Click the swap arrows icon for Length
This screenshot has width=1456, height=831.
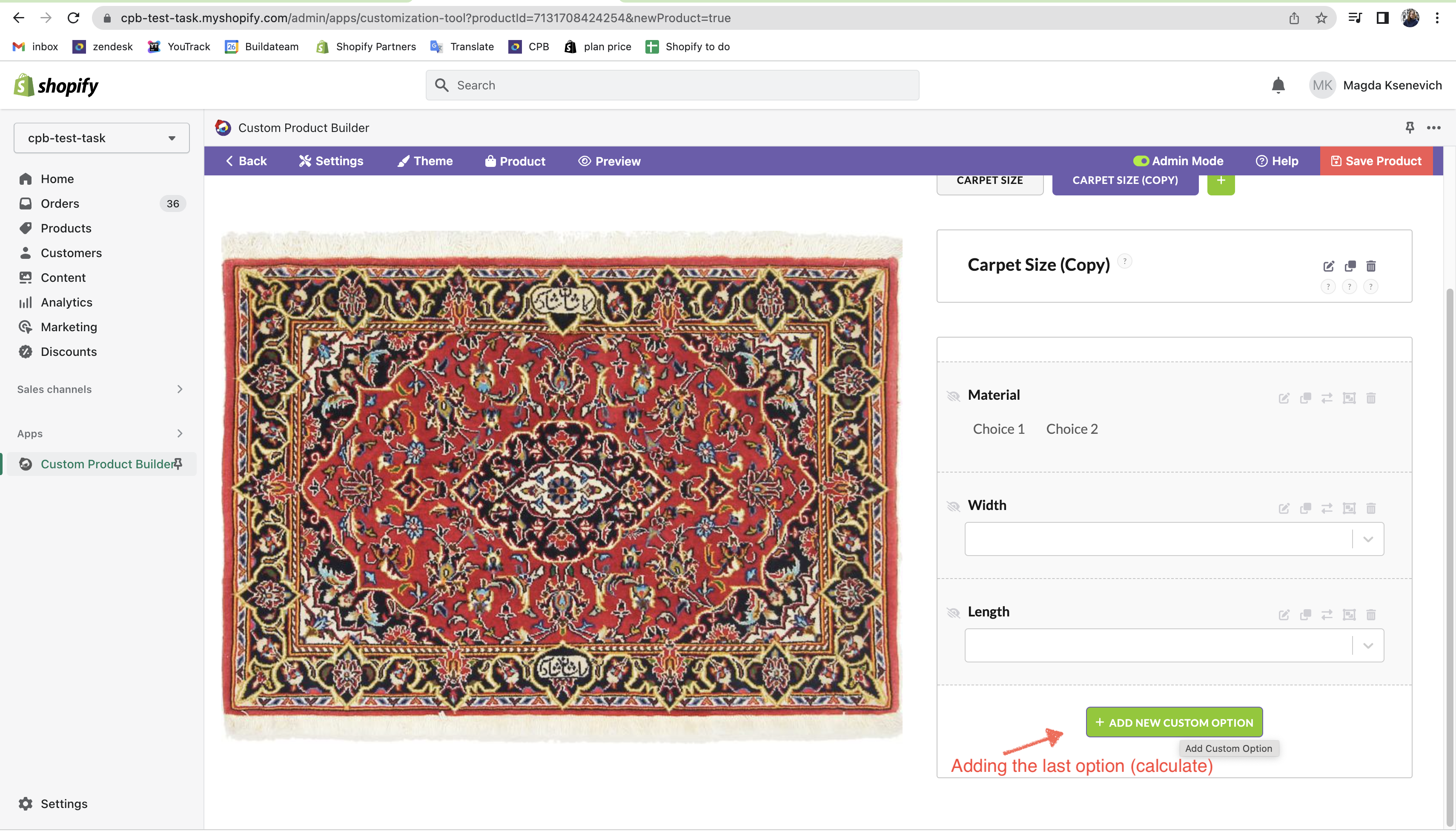coord(1327,615)
